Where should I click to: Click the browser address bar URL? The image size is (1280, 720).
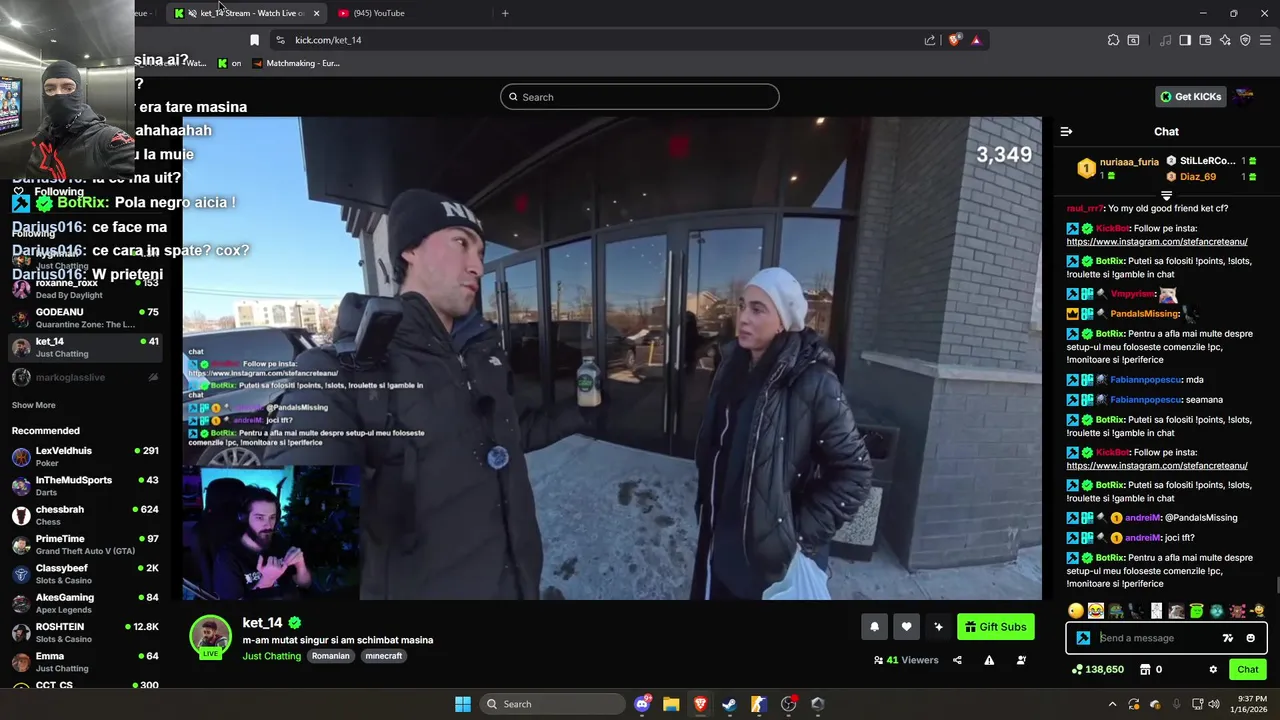point(328,40)
